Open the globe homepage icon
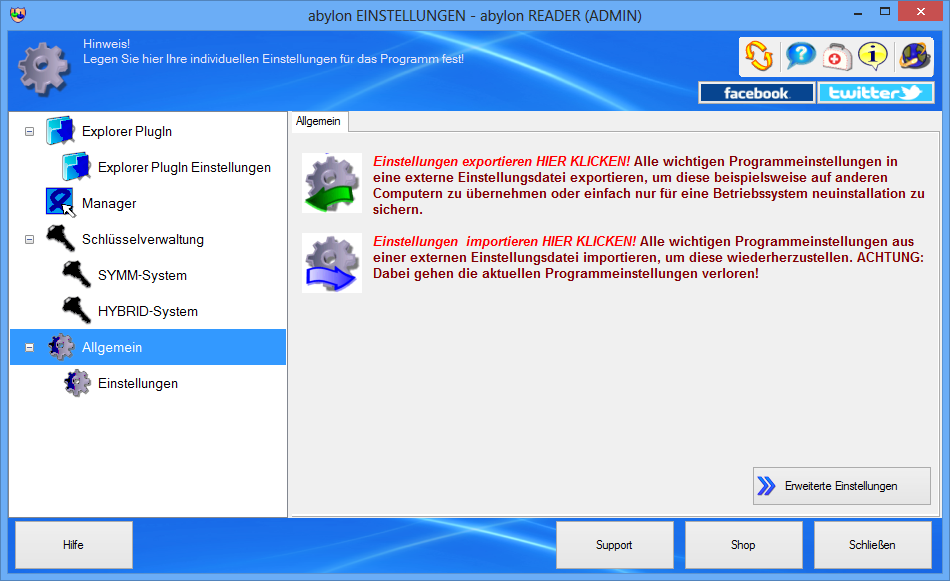This screenshot has width=950, height=581. click(x=914, y=56)
